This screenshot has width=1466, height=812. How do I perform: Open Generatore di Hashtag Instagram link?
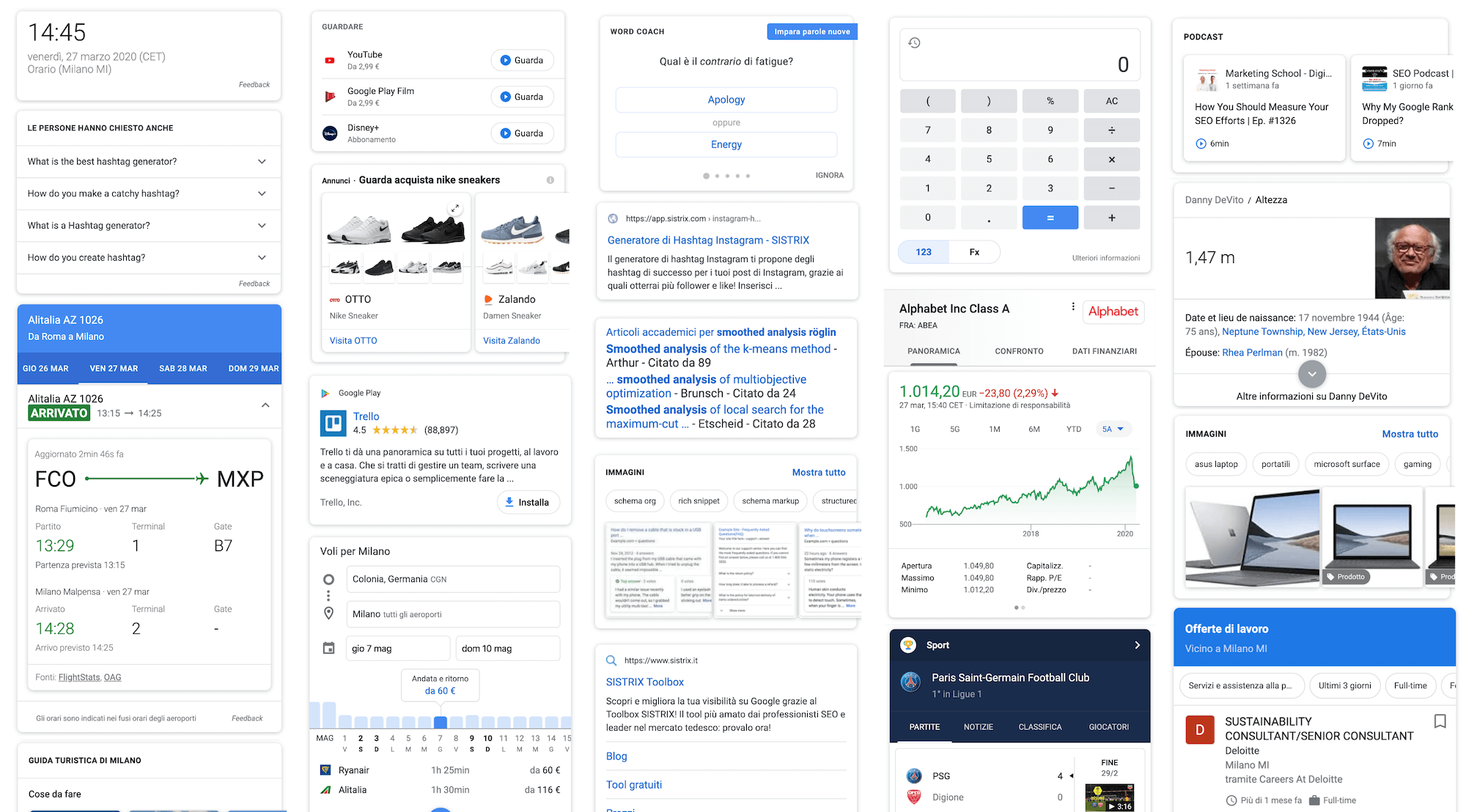(708, 240)
